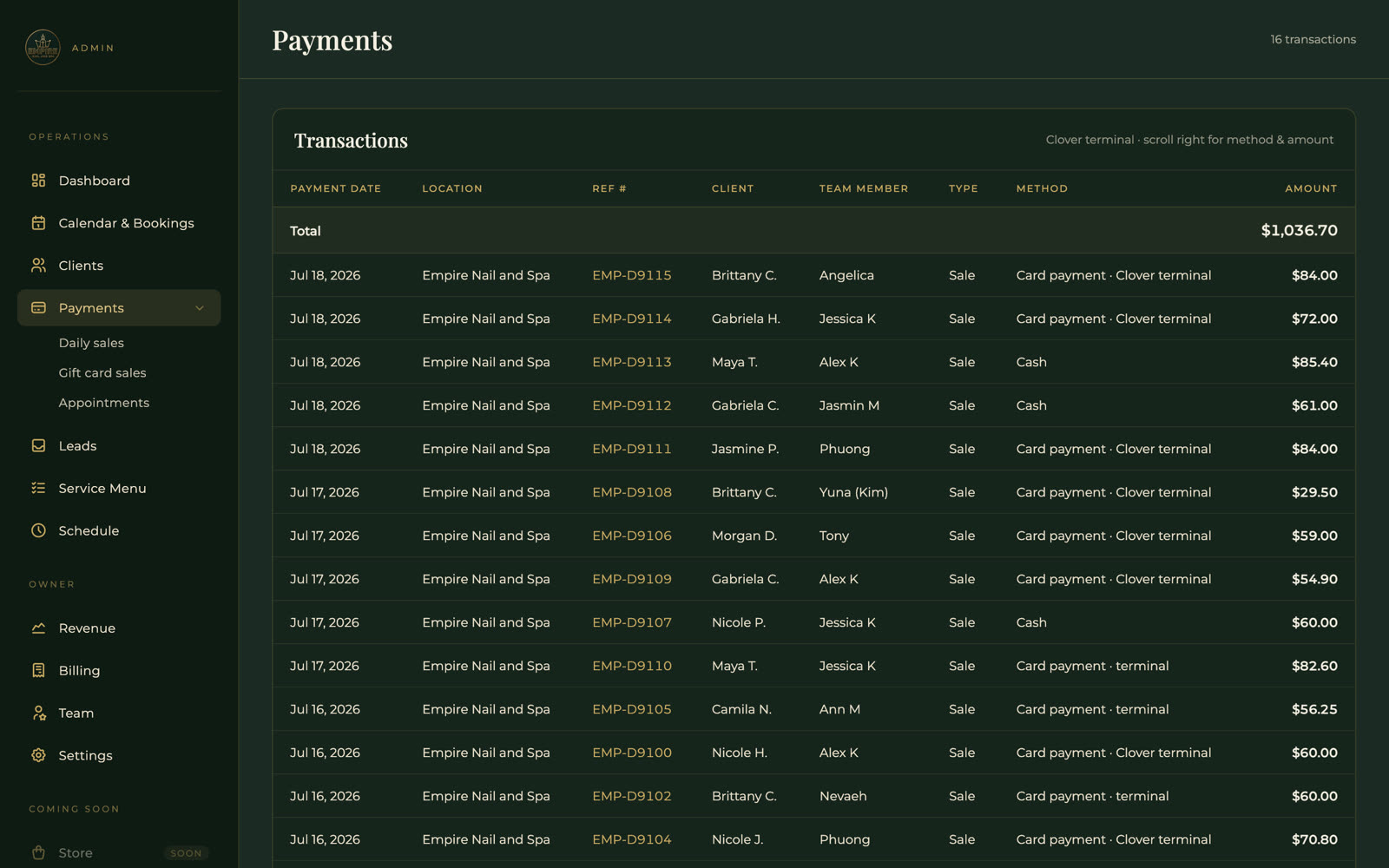Viewport: 1389px width, 868px height.
Task: Click client Morgan D. cell
Action: 744,536
